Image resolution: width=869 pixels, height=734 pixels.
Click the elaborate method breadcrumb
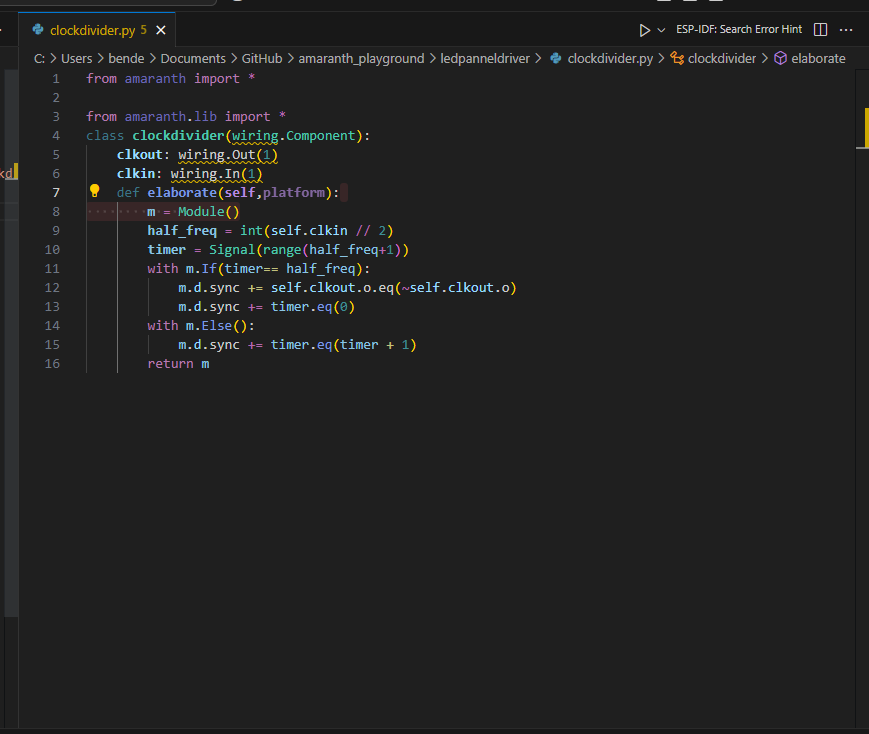[x=817, y=58]
